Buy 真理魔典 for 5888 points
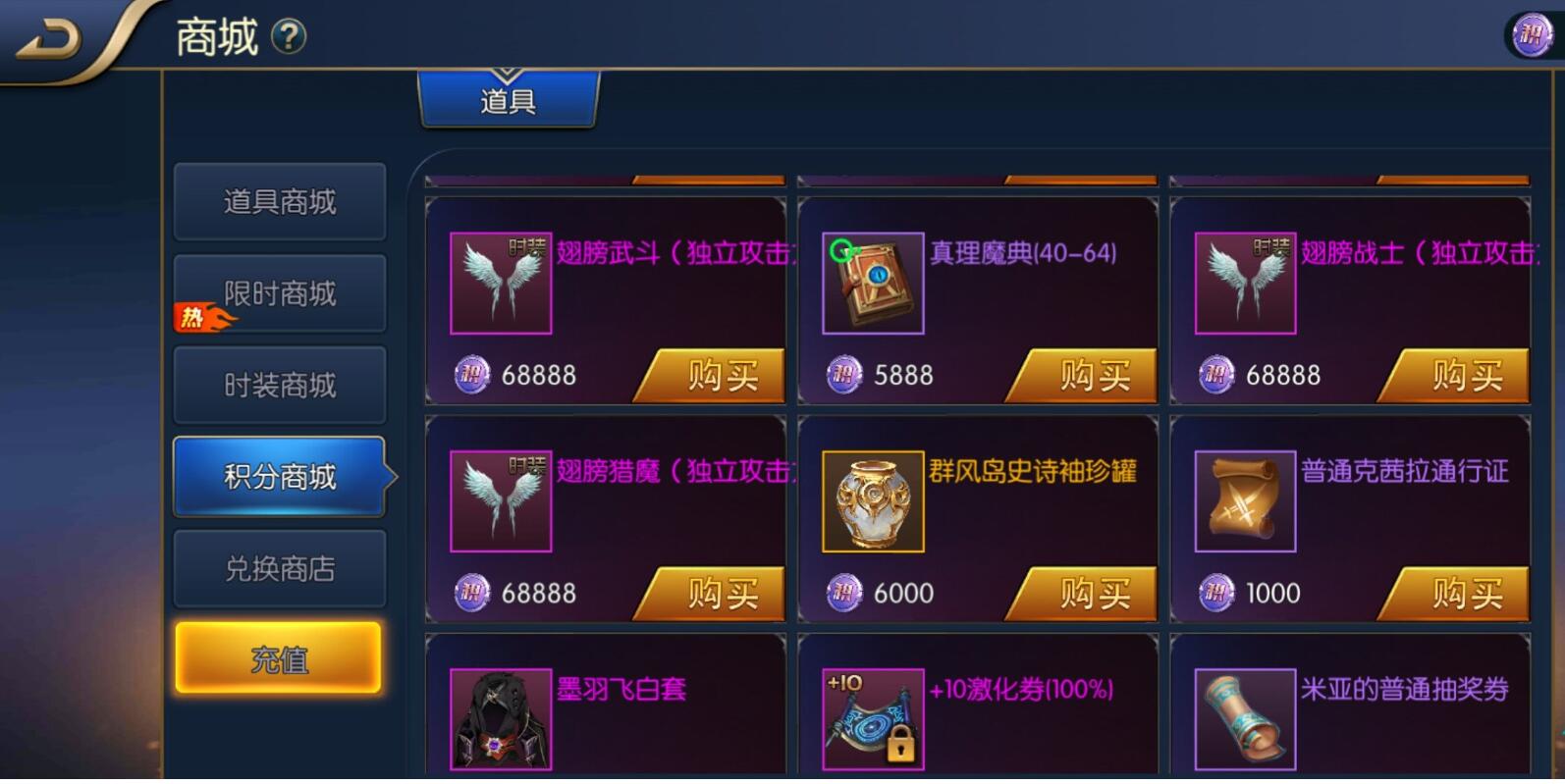This screenshot has width=1565, height=784. click(1082, 376)
